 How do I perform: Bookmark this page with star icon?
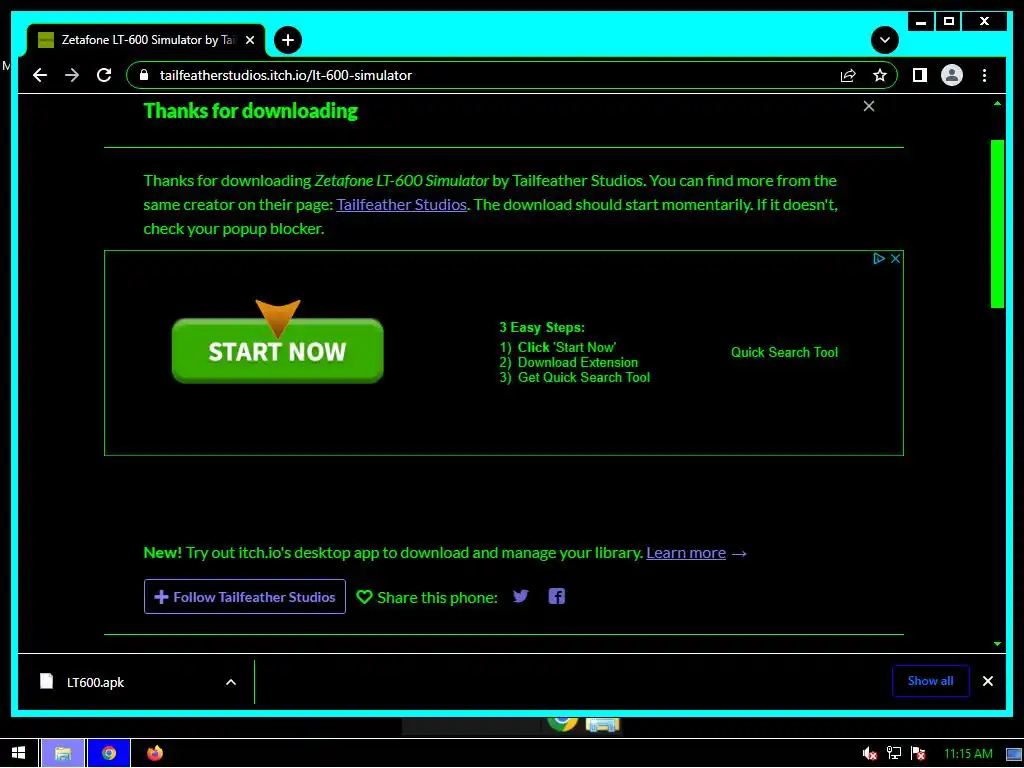880,75
